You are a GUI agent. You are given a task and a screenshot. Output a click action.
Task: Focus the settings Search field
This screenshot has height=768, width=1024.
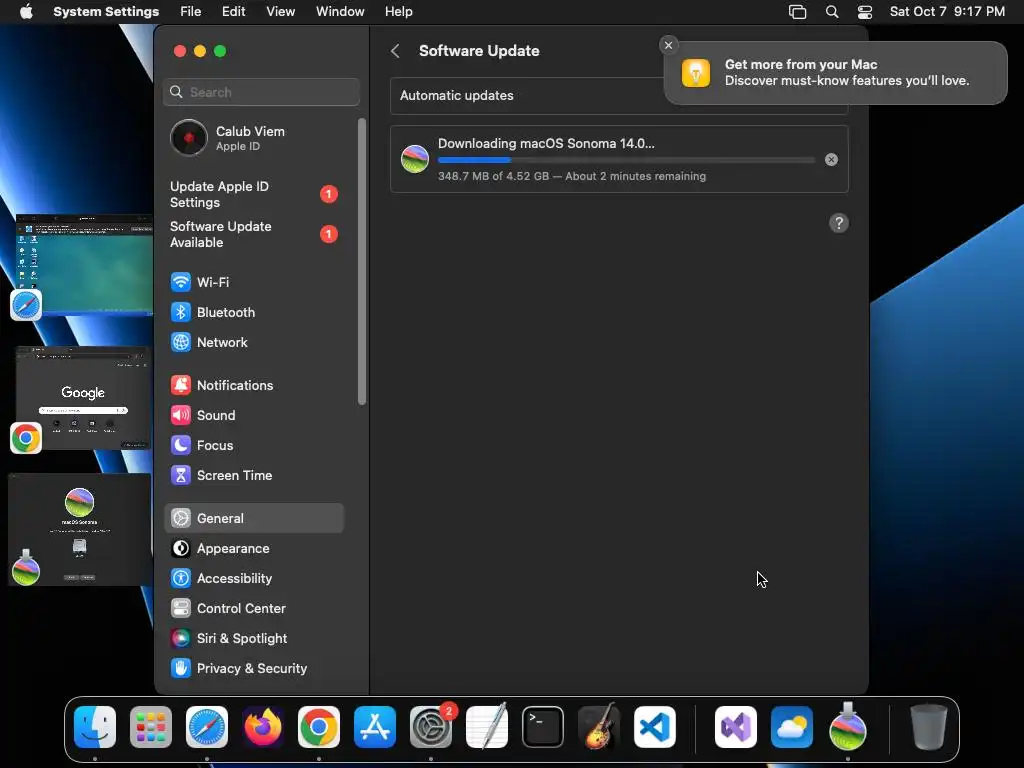(261, 92)
